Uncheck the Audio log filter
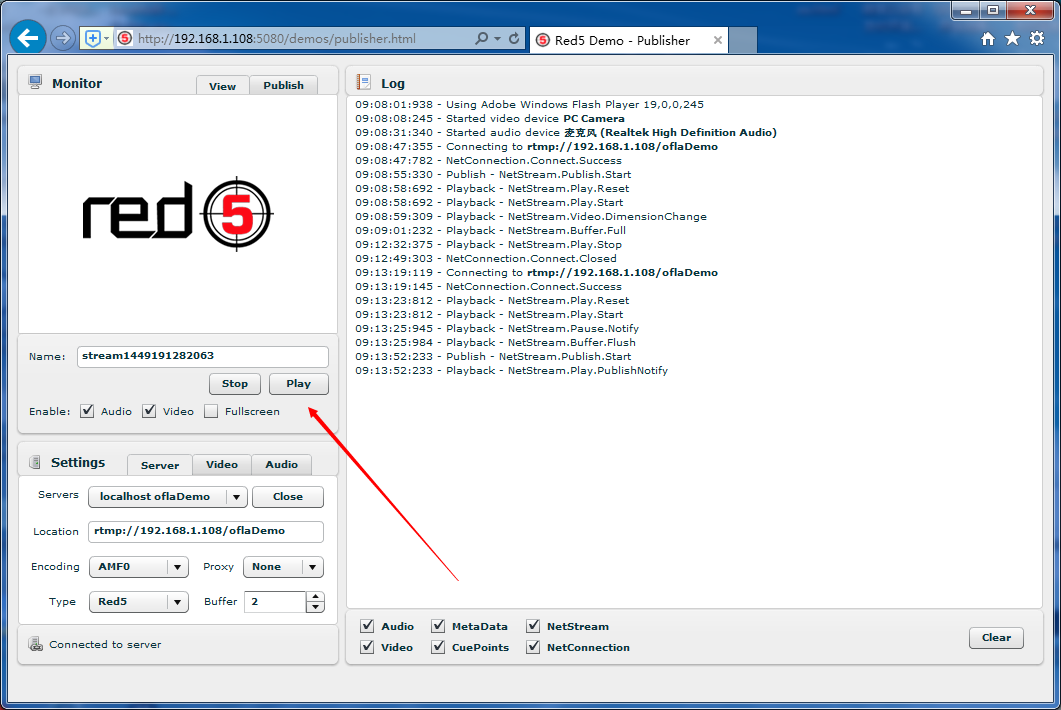The image size is (1061, 710). pos(367,626)
